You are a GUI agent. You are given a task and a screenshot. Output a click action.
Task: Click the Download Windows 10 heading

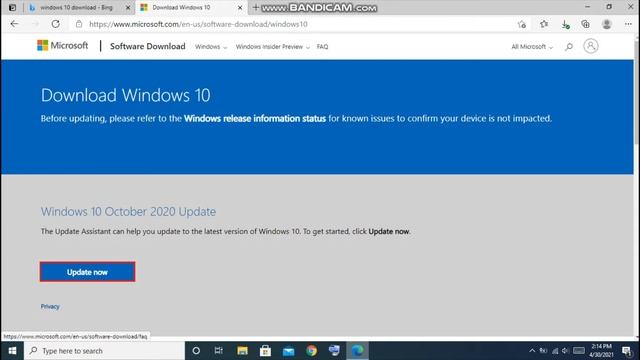click(x=125, y=95)
